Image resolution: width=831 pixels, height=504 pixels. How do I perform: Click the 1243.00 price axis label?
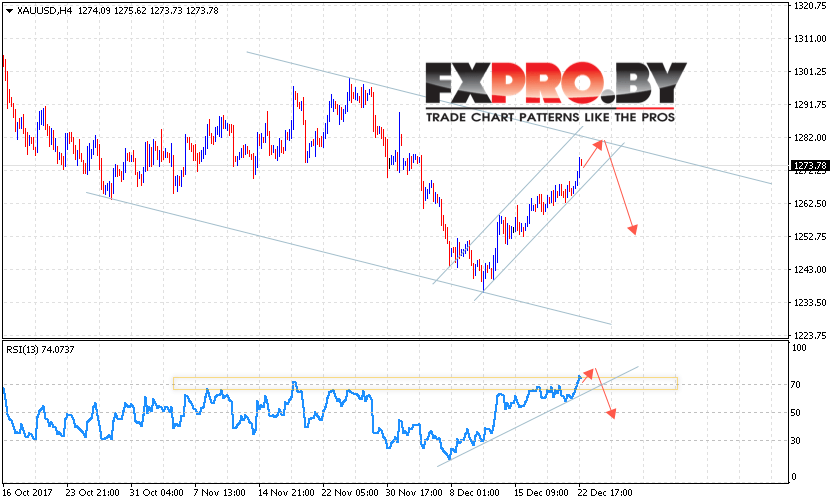click(810, 270)
